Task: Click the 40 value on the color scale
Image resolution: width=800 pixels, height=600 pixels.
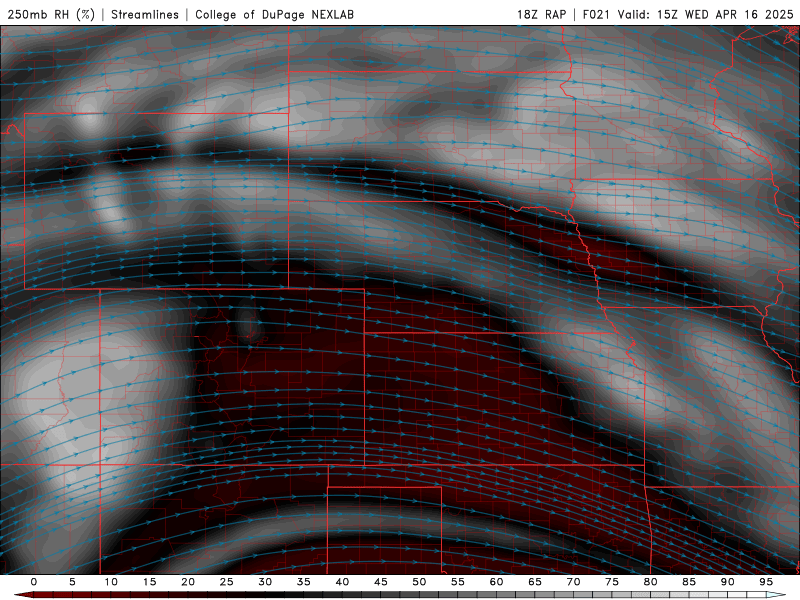Action: pyautogui.click(x=342, y=582)
